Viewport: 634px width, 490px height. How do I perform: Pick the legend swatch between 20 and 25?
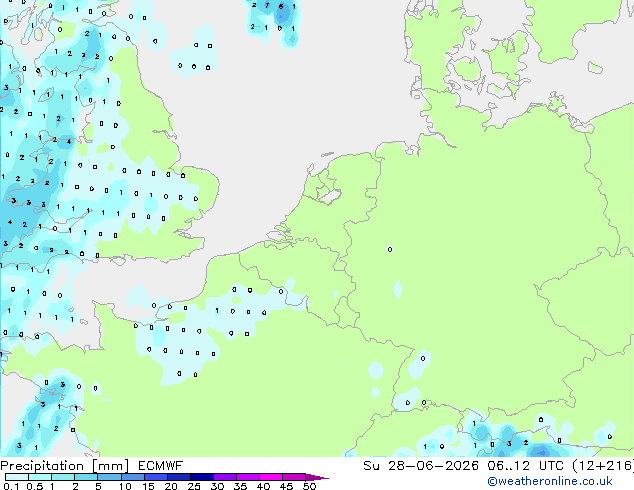(178, 477)
